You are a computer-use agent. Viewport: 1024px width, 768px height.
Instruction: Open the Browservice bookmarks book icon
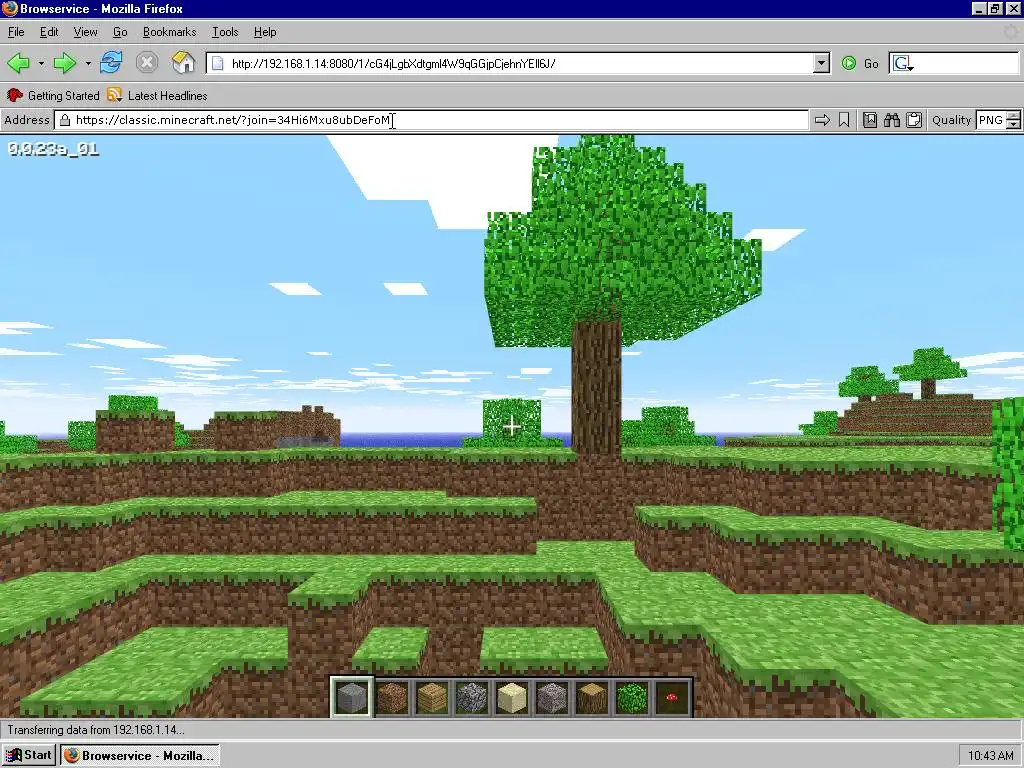coord(870,120)
